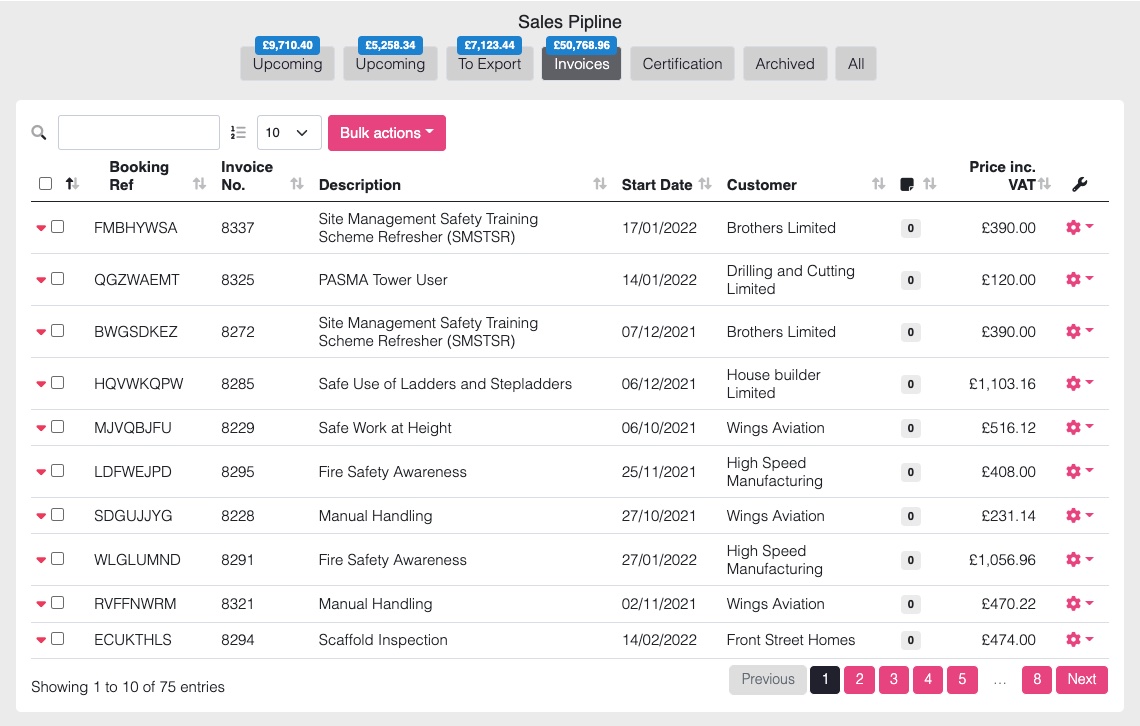Image resolution: width=1140 pixels, height=726 pixels.
Task: Sort by Start Date column arrows
Action: (705, 185)
